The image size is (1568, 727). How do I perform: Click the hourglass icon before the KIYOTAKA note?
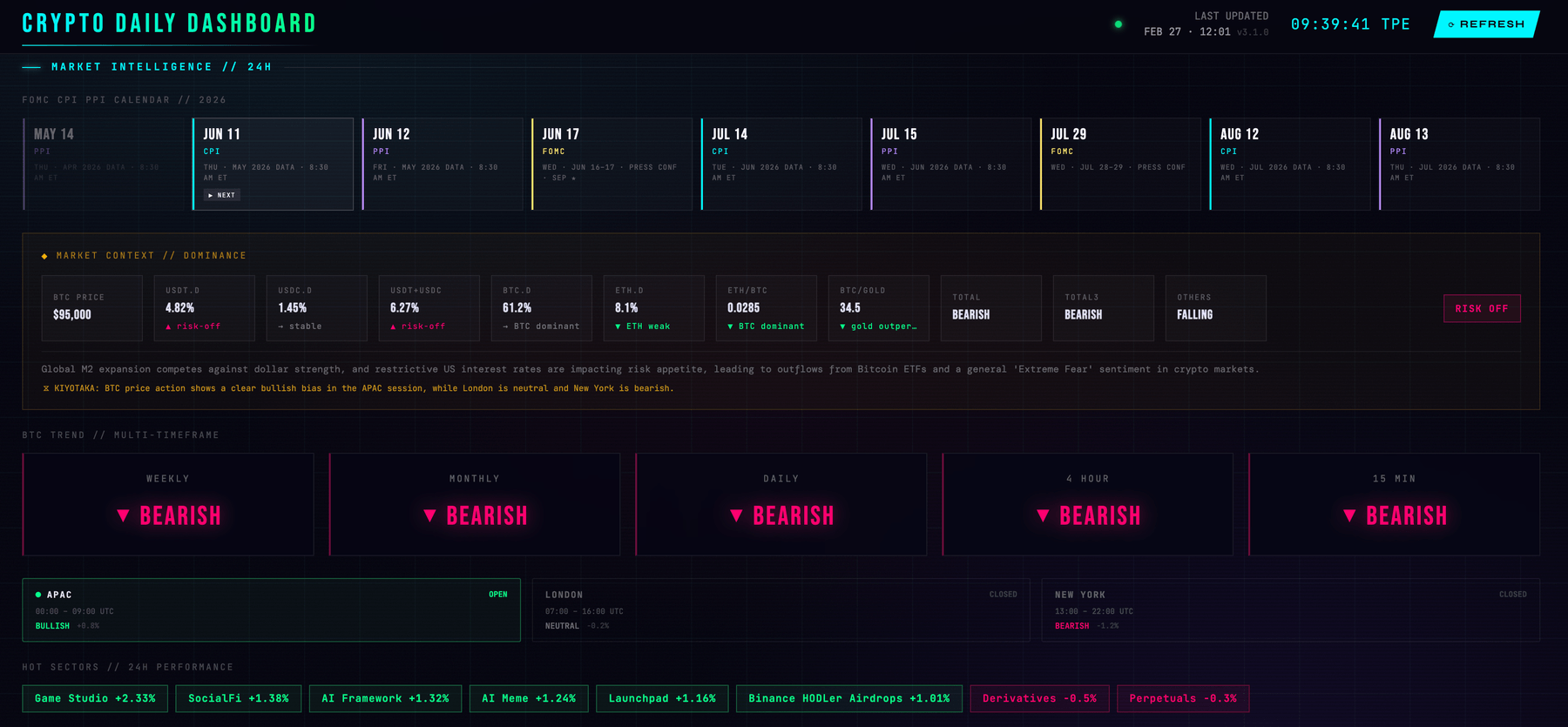click(46, 388)
